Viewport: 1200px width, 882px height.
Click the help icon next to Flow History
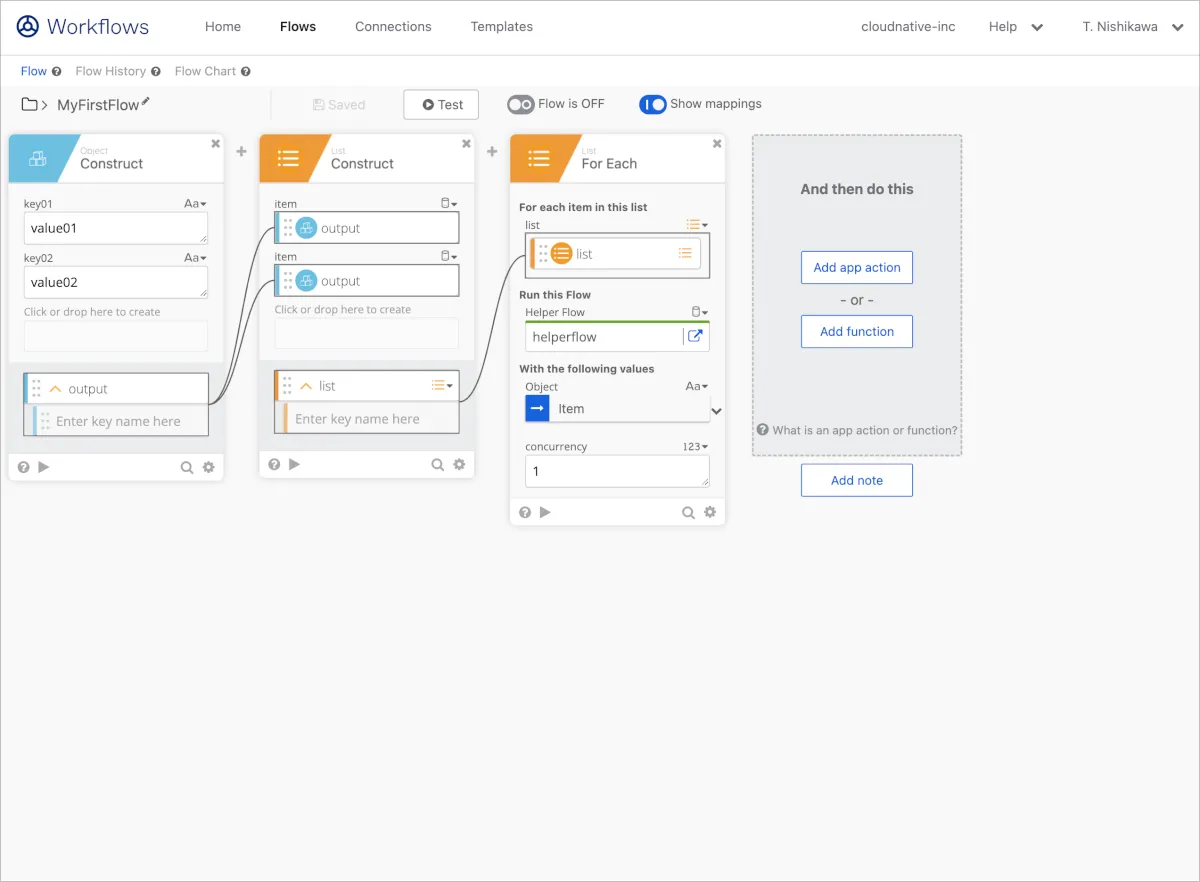pos(156,72)
